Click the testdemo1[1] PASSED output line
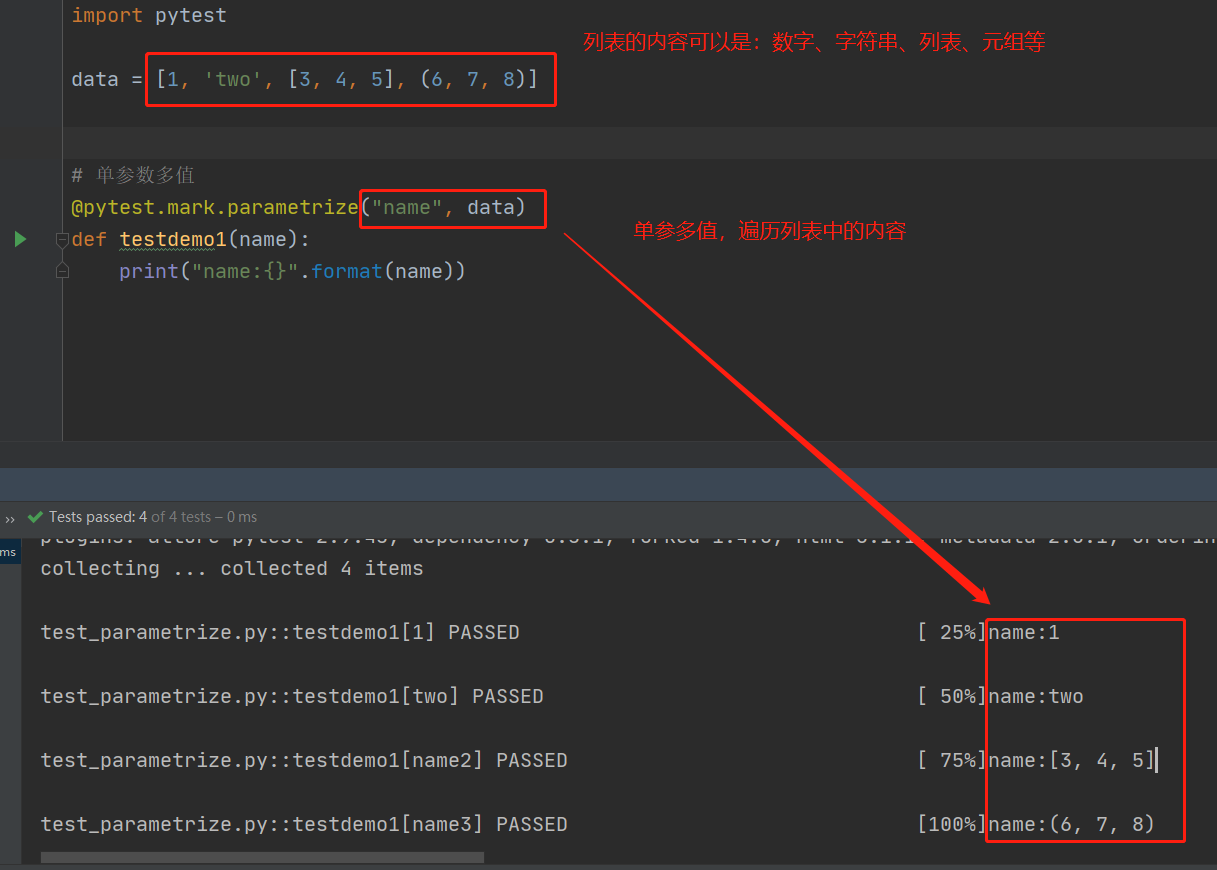1217x870 pixels. pos(280,632)
